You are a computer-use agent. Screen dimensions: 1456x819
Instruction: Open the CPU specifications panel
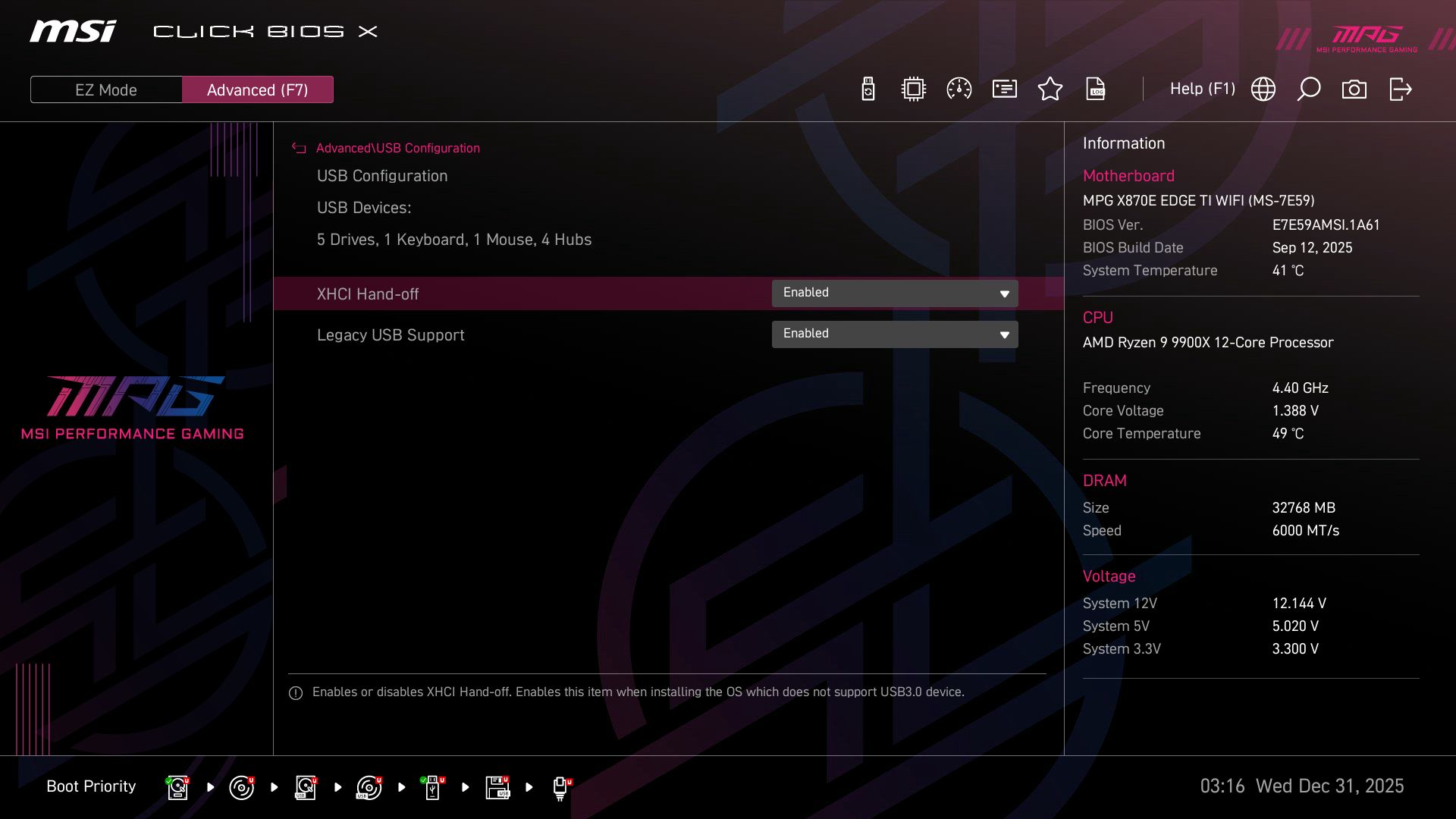[913, 89]
